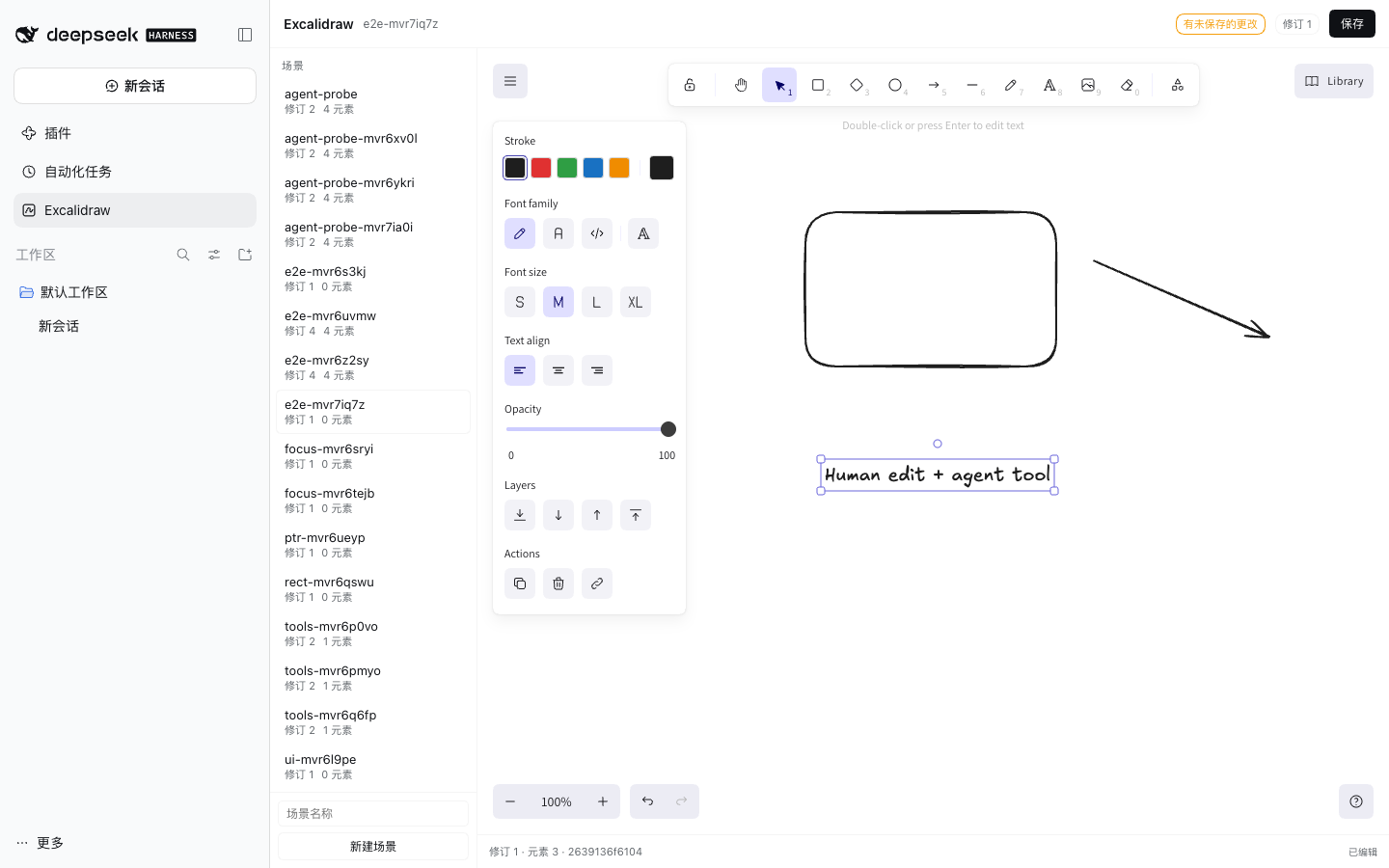
Task: Select the Eraser tool
Action: coord(1127,85)
